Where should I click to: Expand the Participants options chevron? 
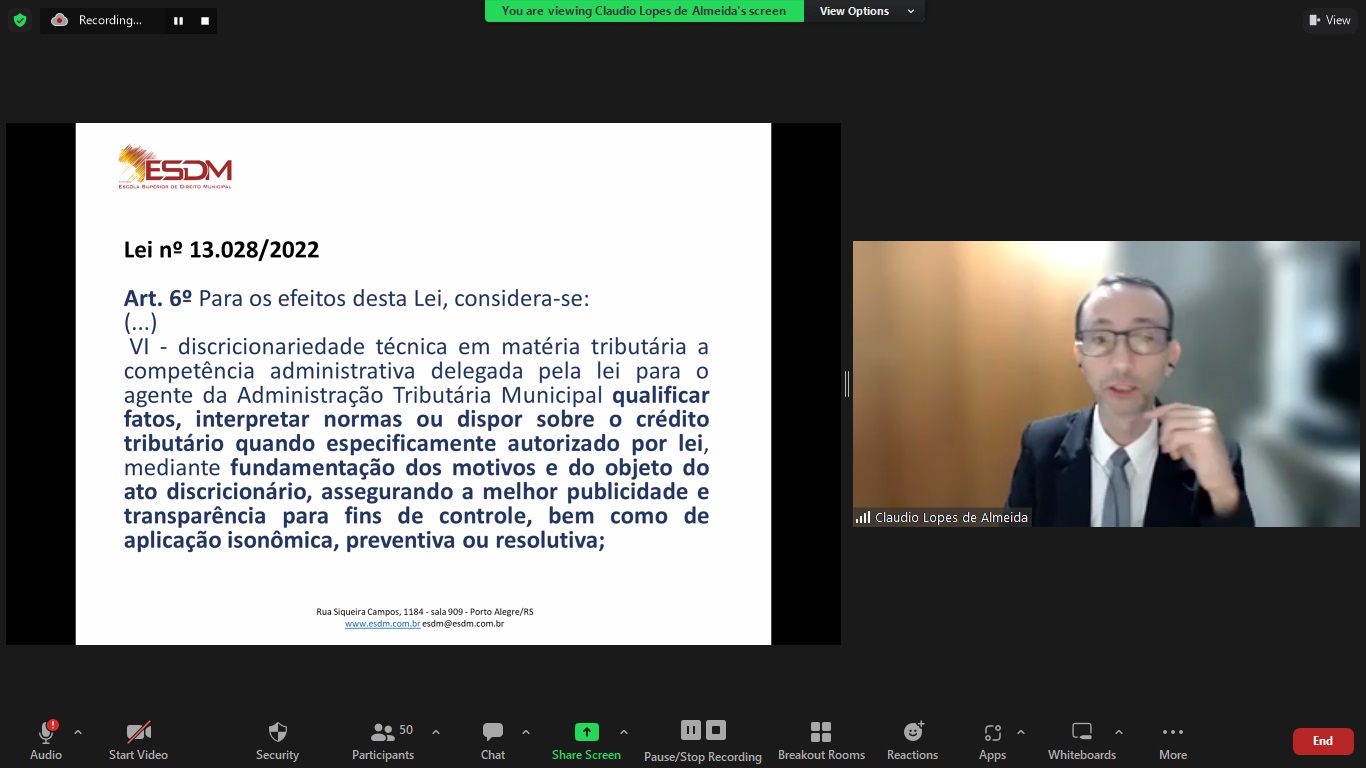[x=436, y=732]
